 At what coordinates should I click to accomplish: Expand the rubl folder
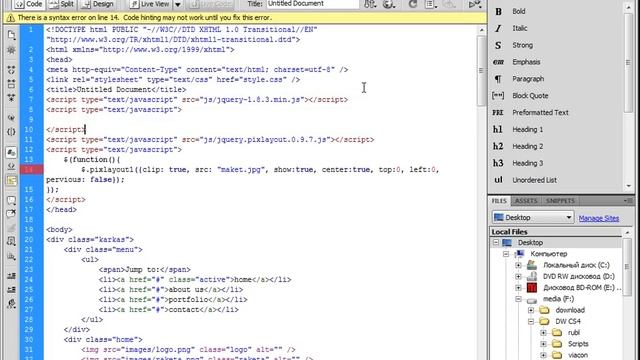544,333
